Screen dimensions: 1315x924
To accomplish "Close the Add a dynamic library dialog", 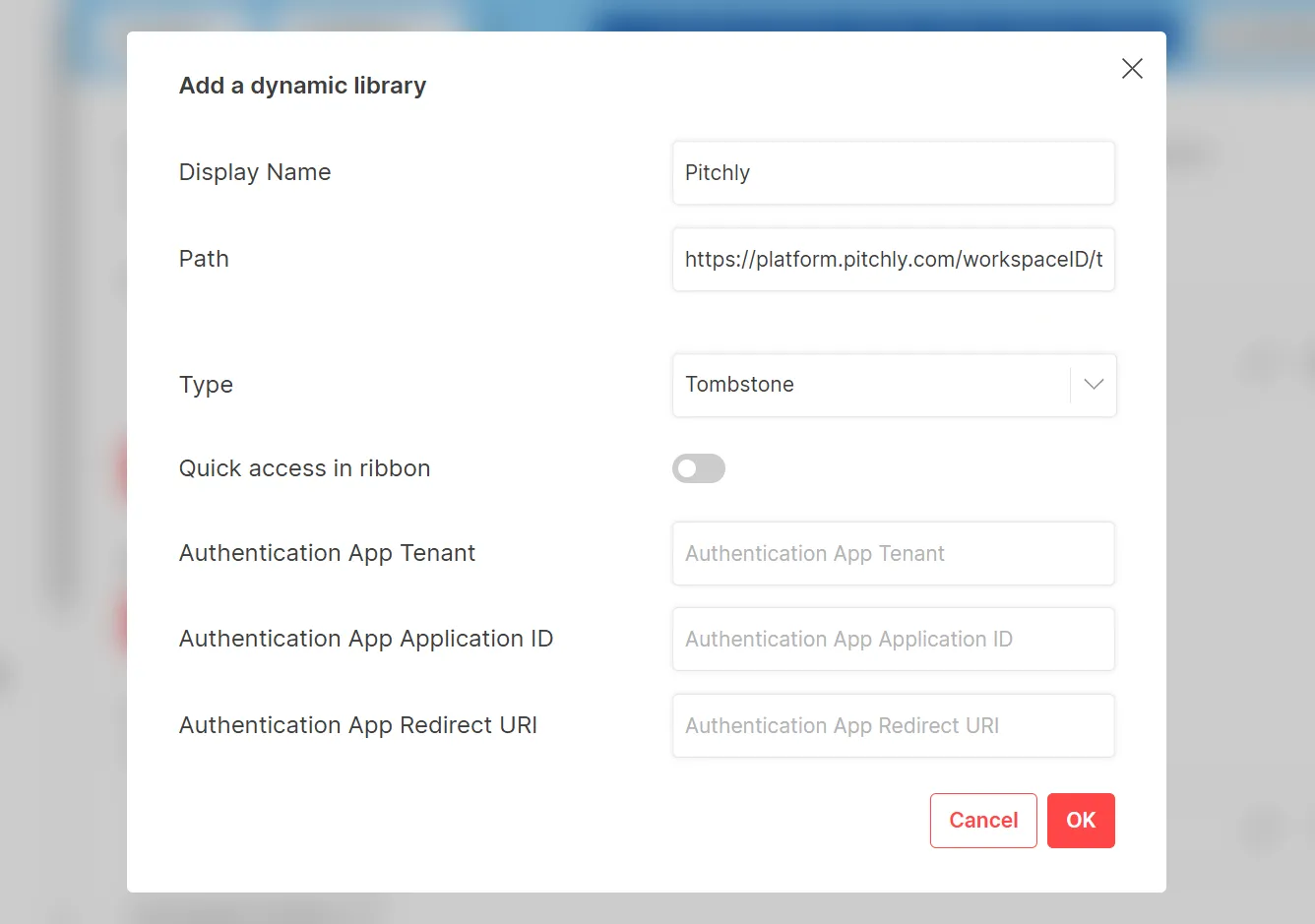I will 1132,68.
